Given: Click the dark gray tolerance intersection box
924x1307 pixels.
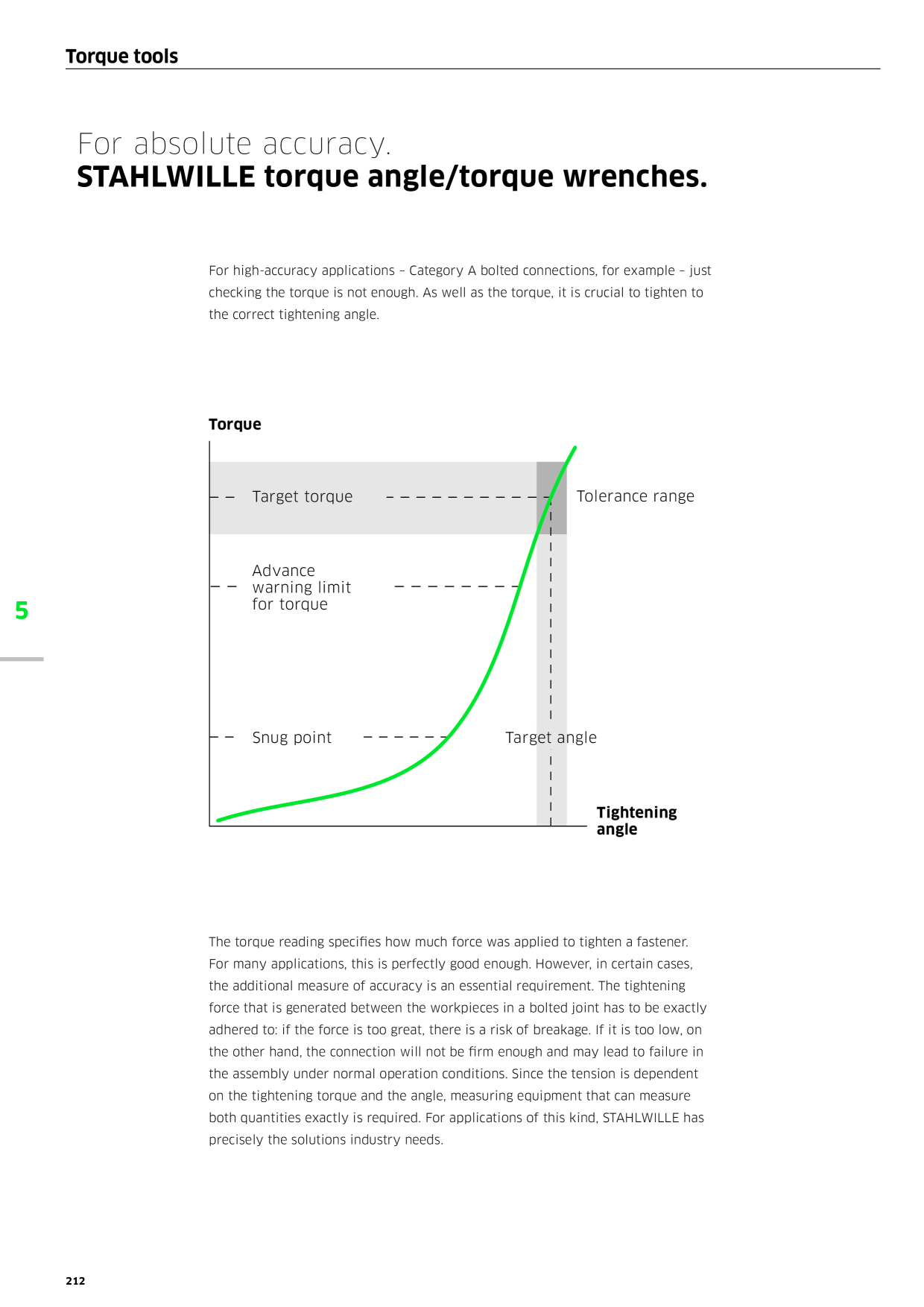Looking at the screenshot, I should pos(551,498).
